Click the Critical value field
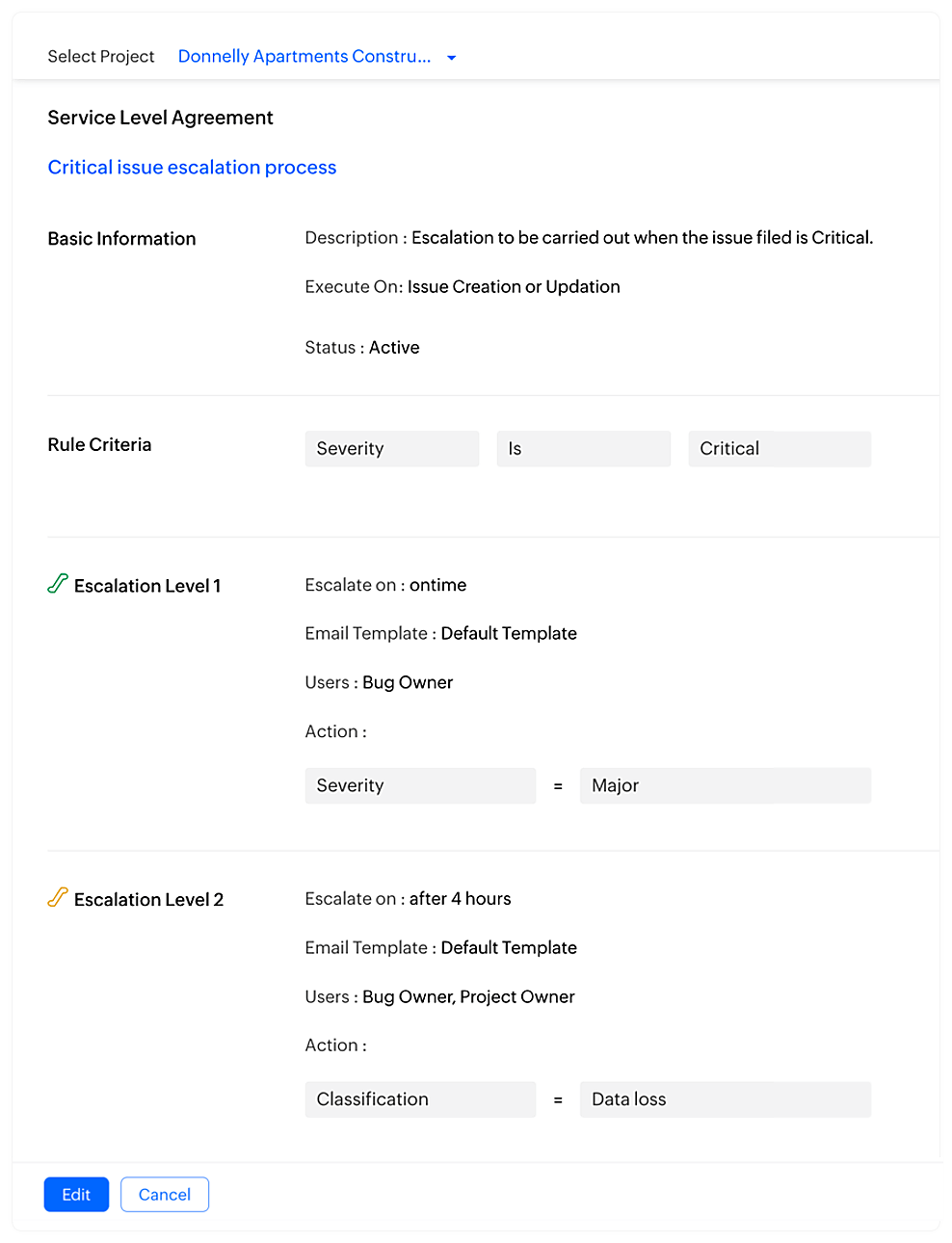Screen dimensions: 952x1243 [x=780, y=449]
